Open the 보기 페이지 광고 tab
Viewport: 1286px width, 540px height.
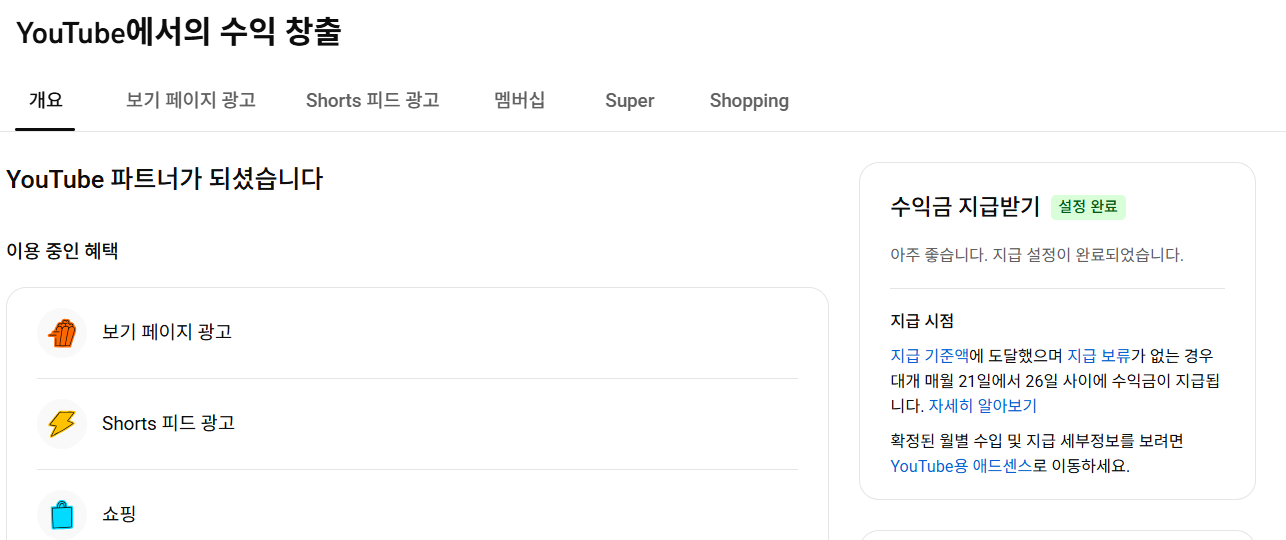coord(191,100)
